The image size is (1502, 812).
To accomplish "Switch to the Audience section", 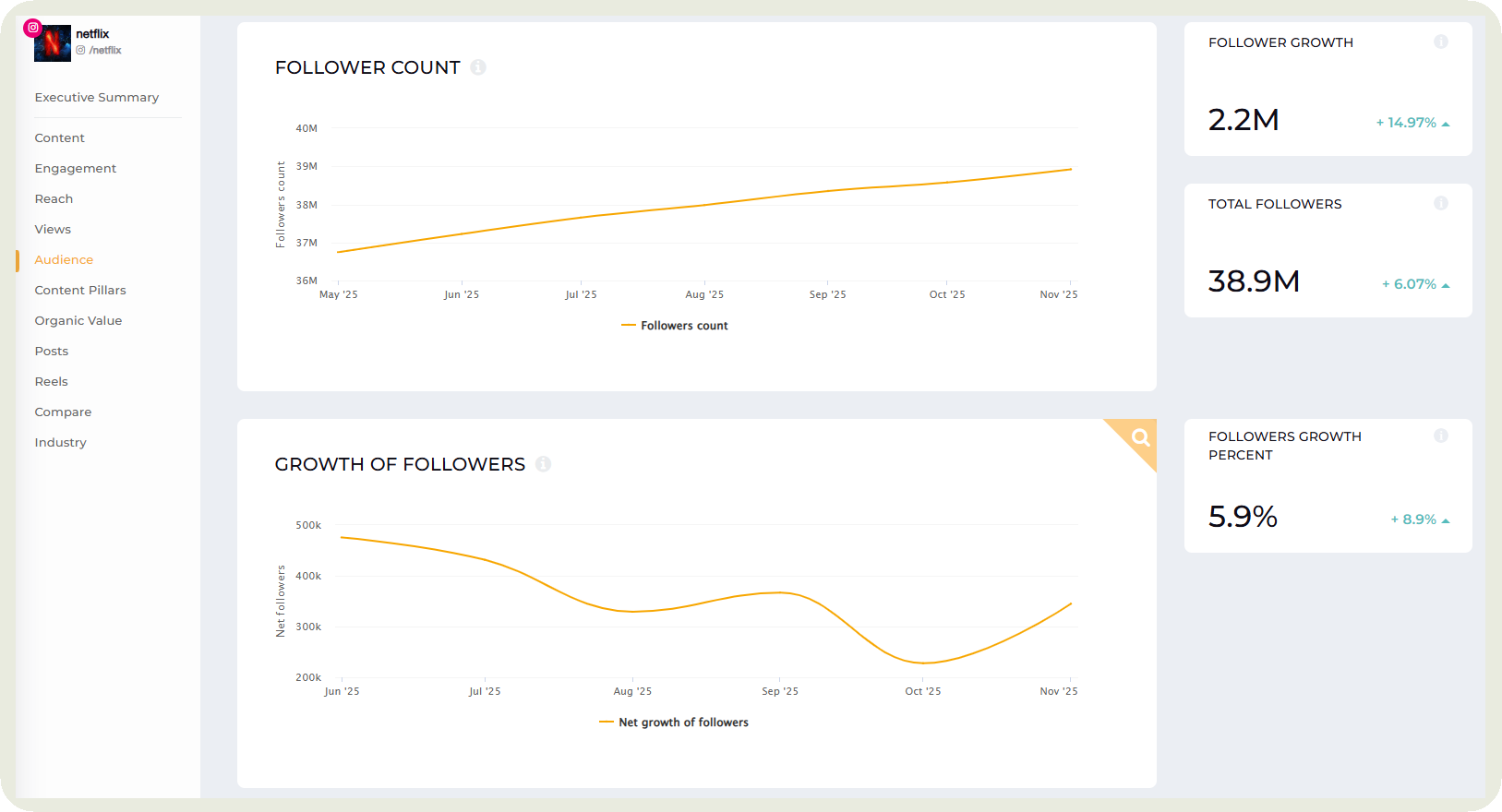I will (x=63, y=259).
